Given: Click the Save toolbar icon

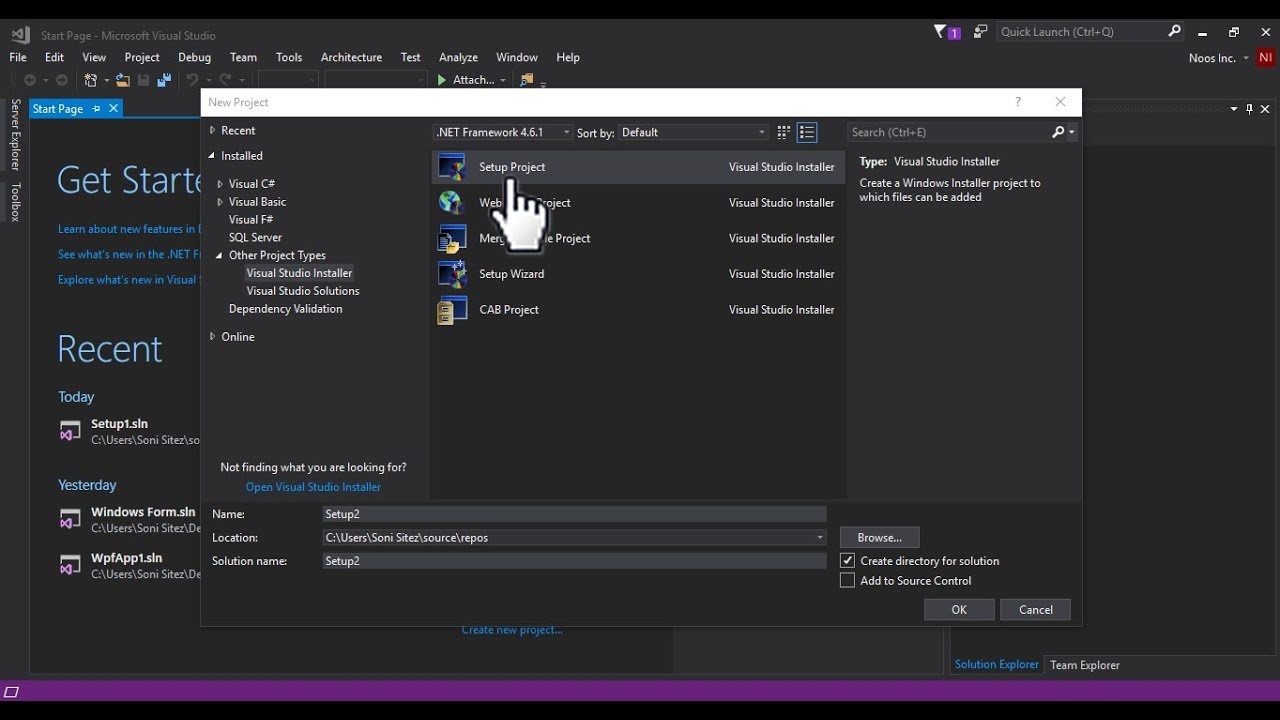Looking at the screenshot, I should point(143,80).
